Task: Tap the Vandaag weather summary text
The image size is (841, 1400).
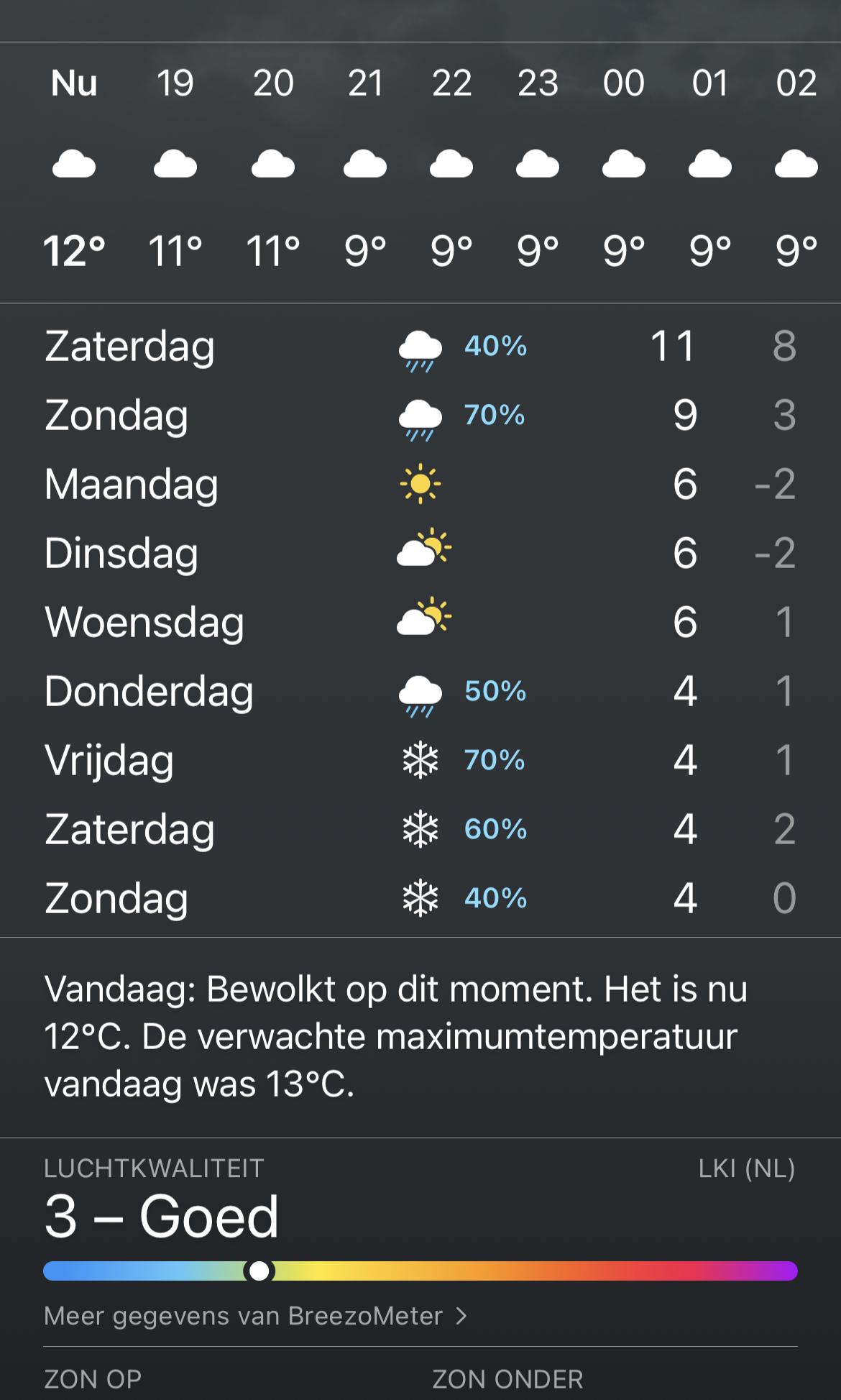Action: pos(395,1036)
